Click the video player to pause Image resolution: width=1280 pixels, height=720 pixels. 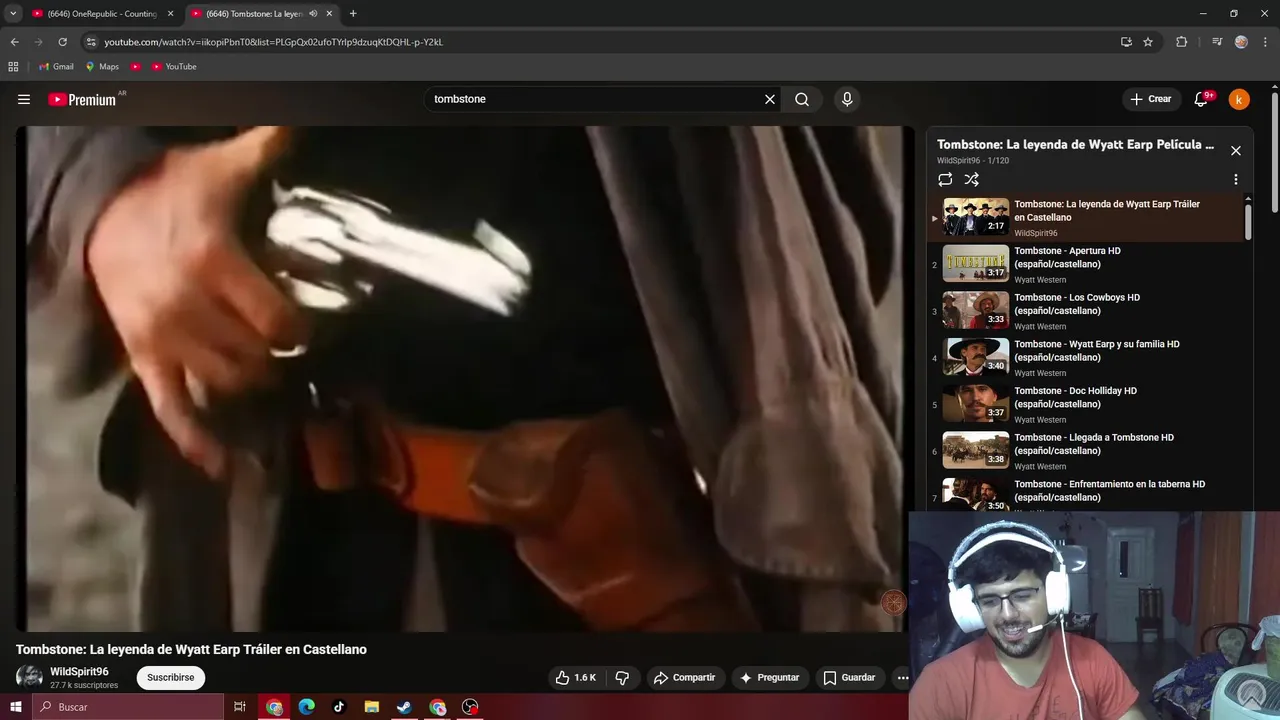click(x=465, y=378)
